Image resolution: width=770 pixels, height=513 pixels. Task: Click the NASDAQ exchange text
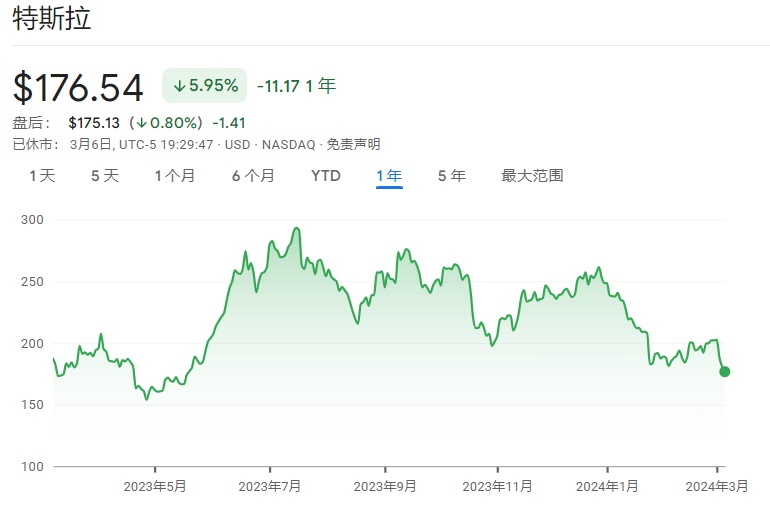[x=287, y=145]
